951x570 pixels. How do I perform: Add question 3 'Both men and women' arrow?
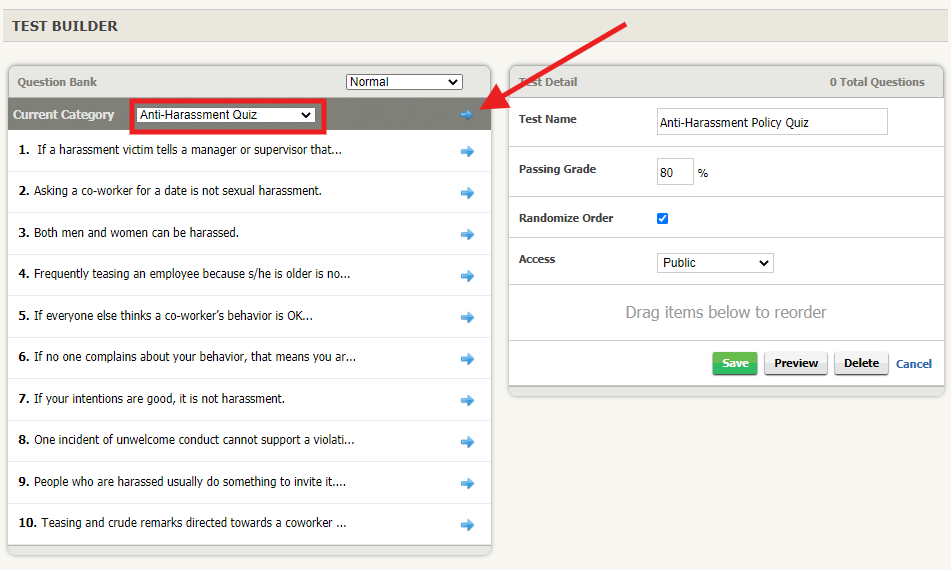coord(467,234)
